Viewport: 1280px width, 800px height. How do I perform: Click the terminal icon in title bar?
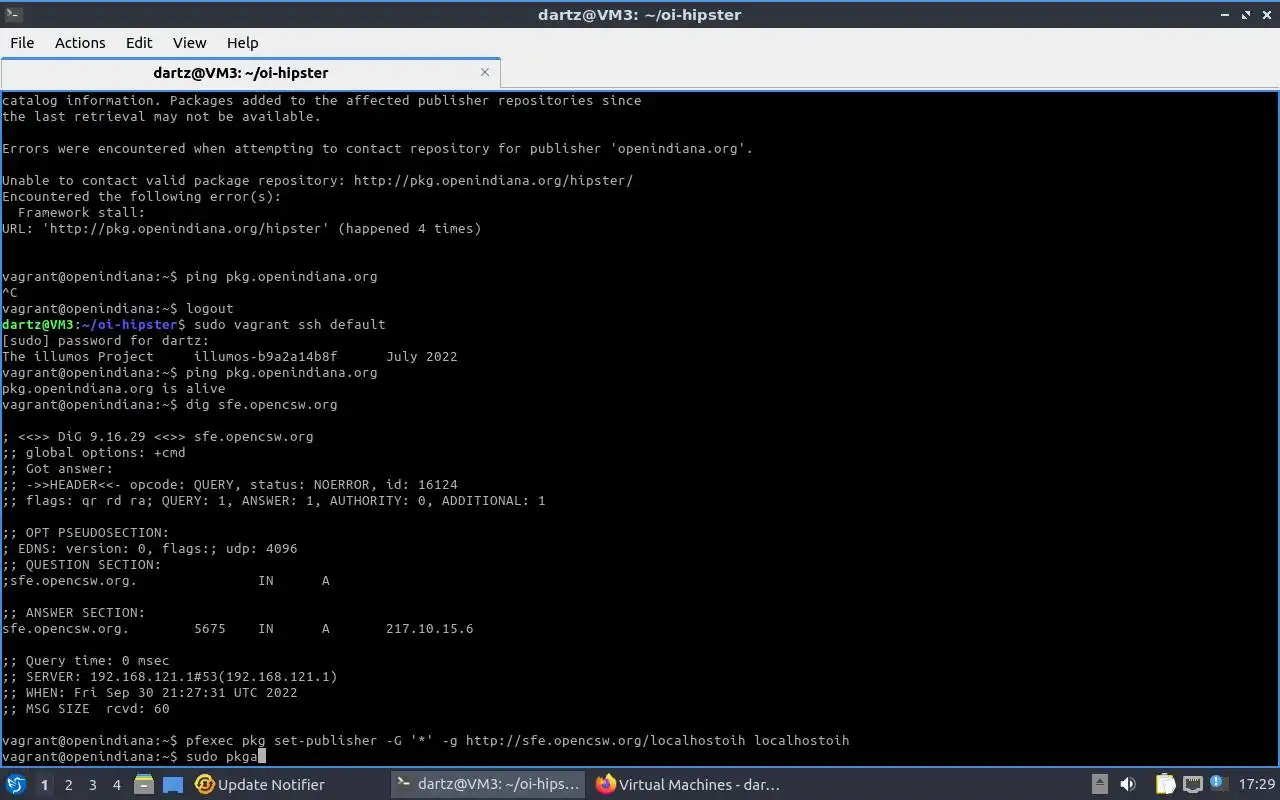13,14
